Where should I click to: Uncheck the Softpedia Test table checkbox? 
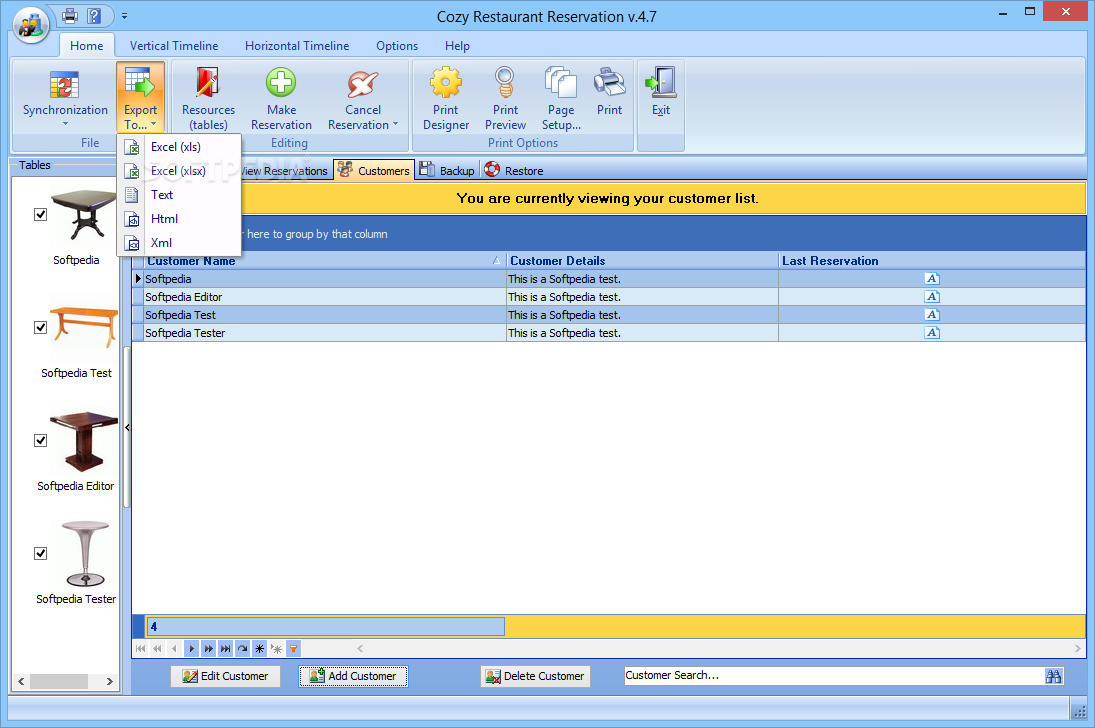41,328
